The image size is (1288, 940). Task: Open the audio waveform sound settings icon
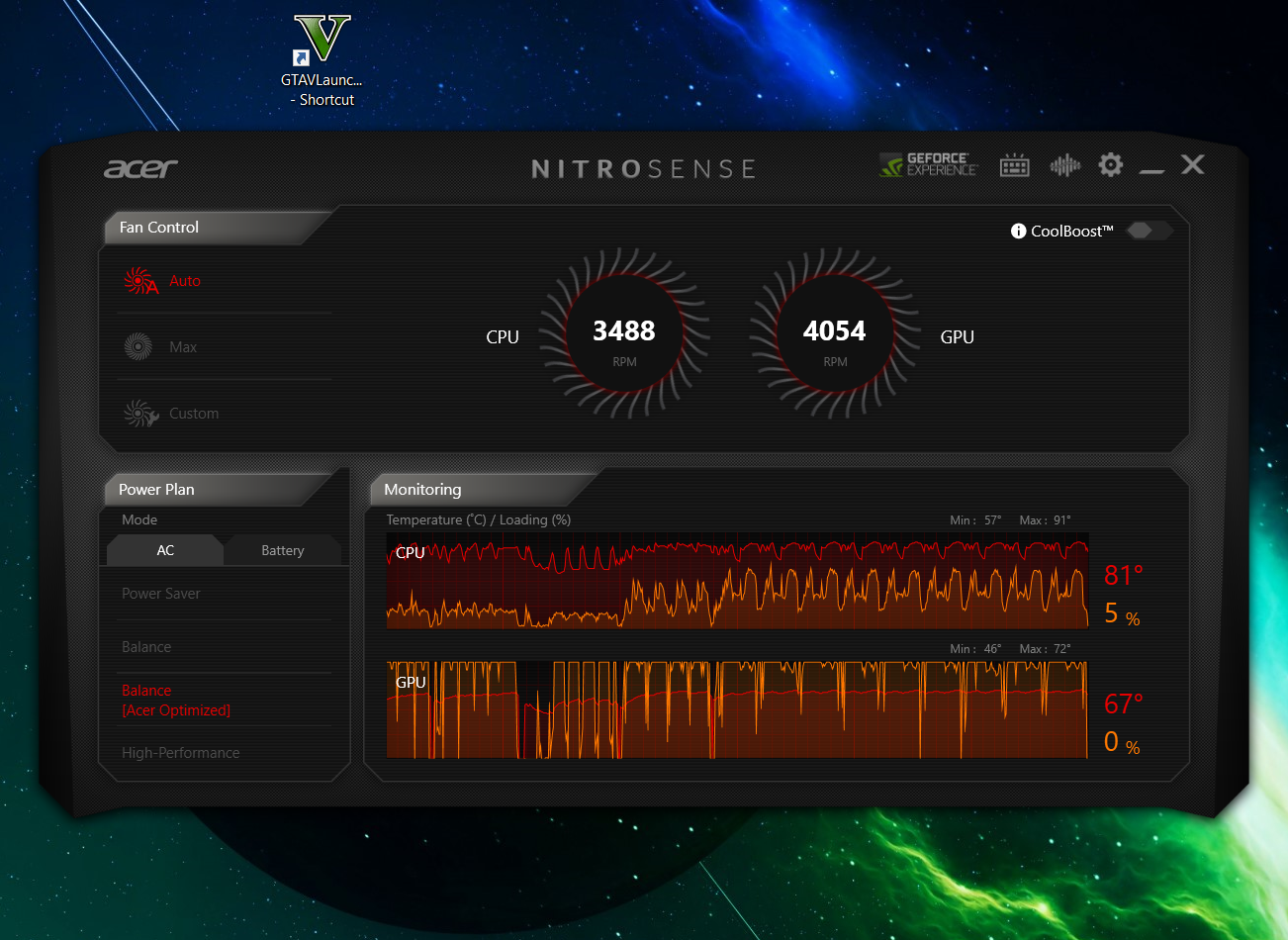[x=1065, y=165]
